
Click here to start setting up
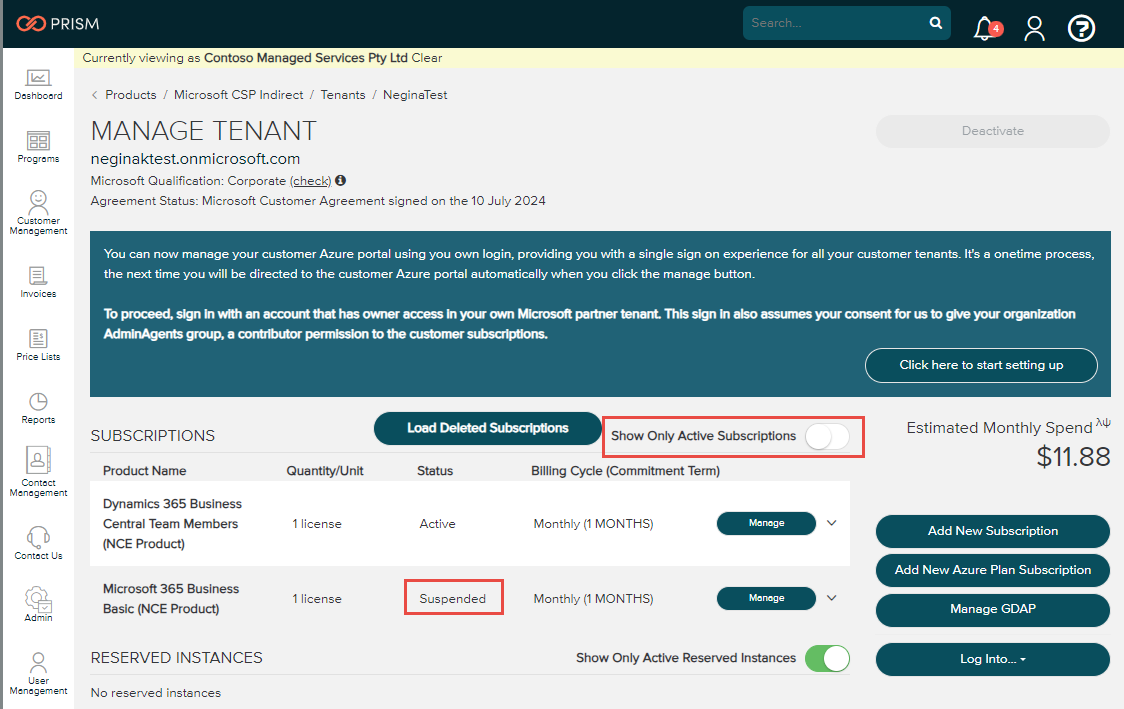coord(981,365)
